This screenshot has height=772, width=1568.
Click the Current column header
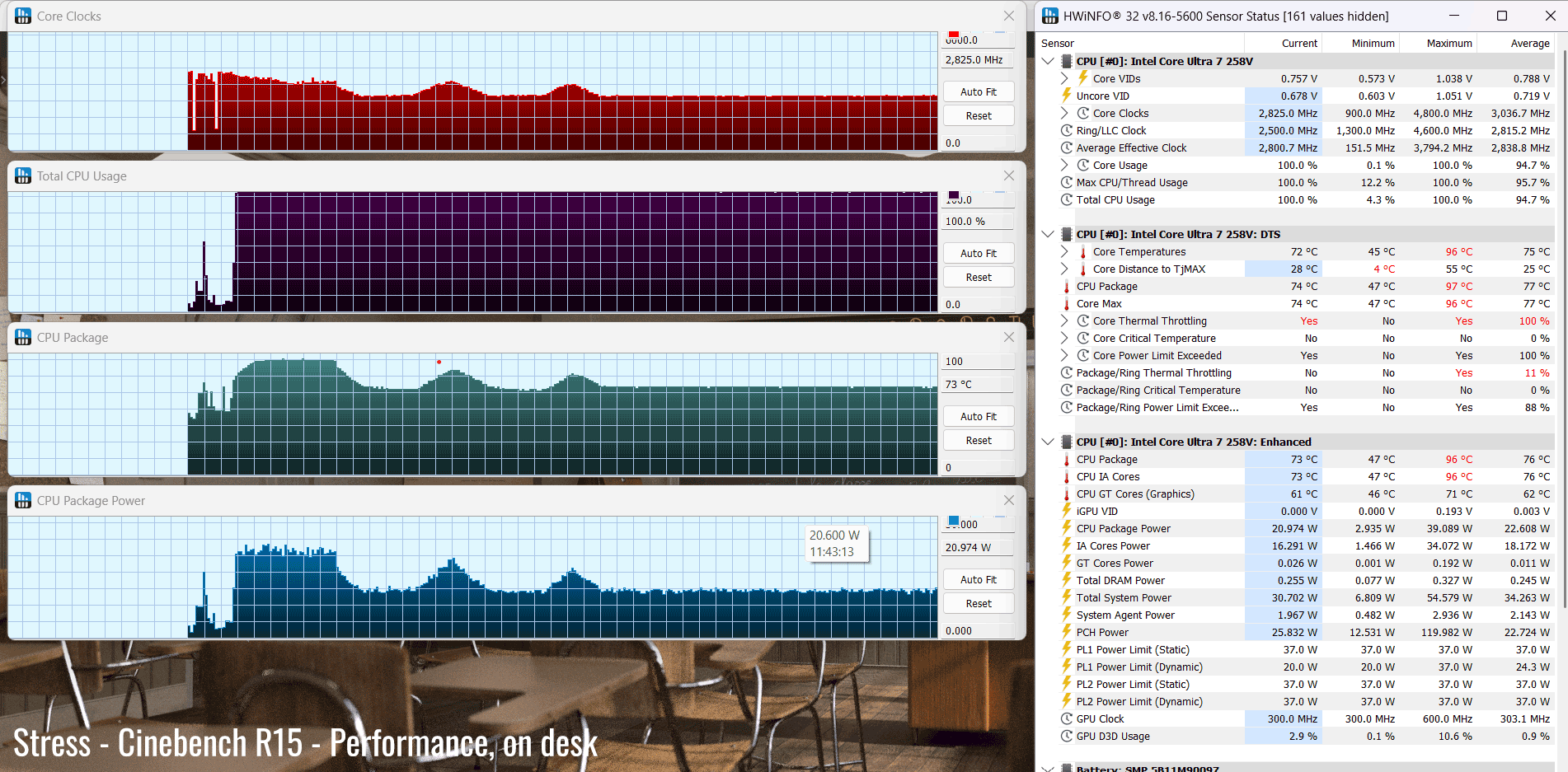(x=1283, y=43)
